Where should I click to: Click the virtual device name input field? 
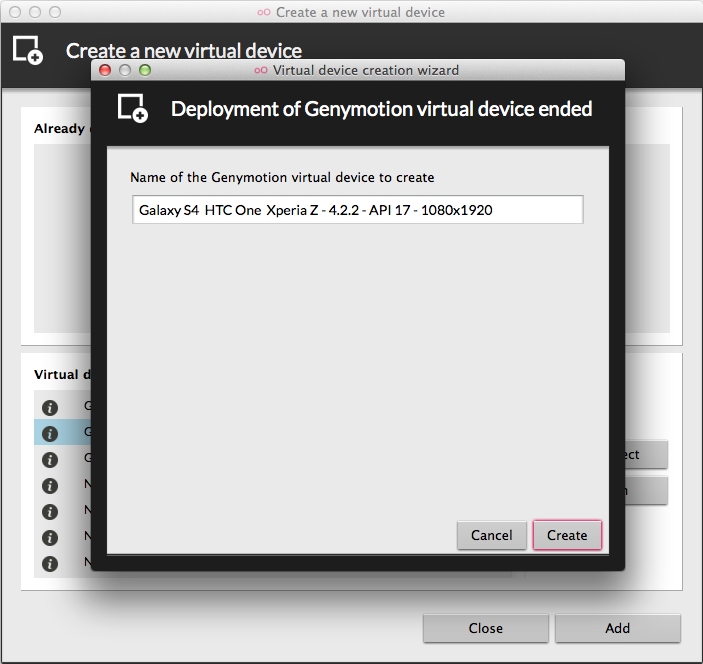point(357,209)
